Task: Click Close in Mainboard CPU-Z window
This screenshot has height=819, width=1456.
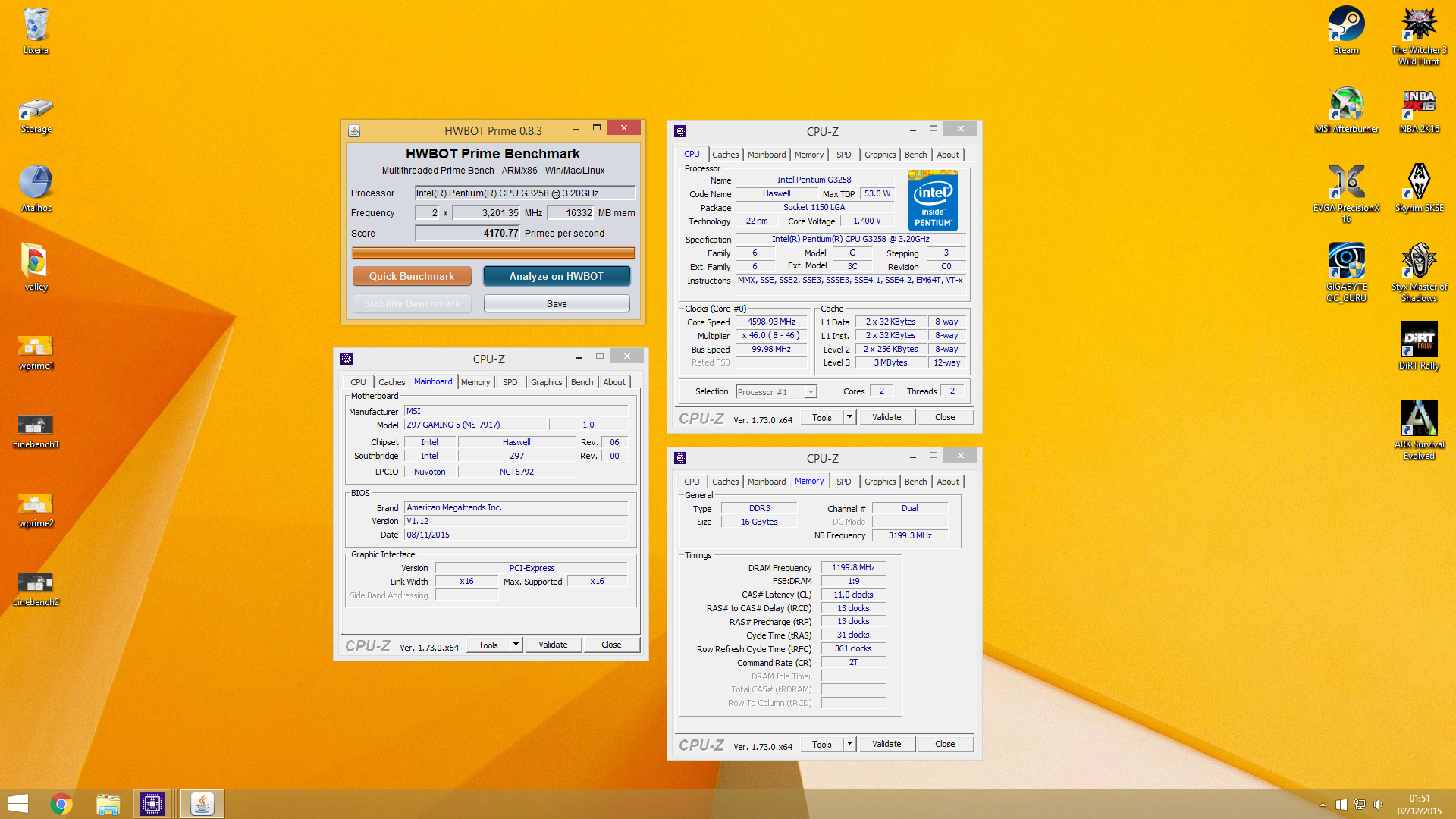Action: click(611, 645)
